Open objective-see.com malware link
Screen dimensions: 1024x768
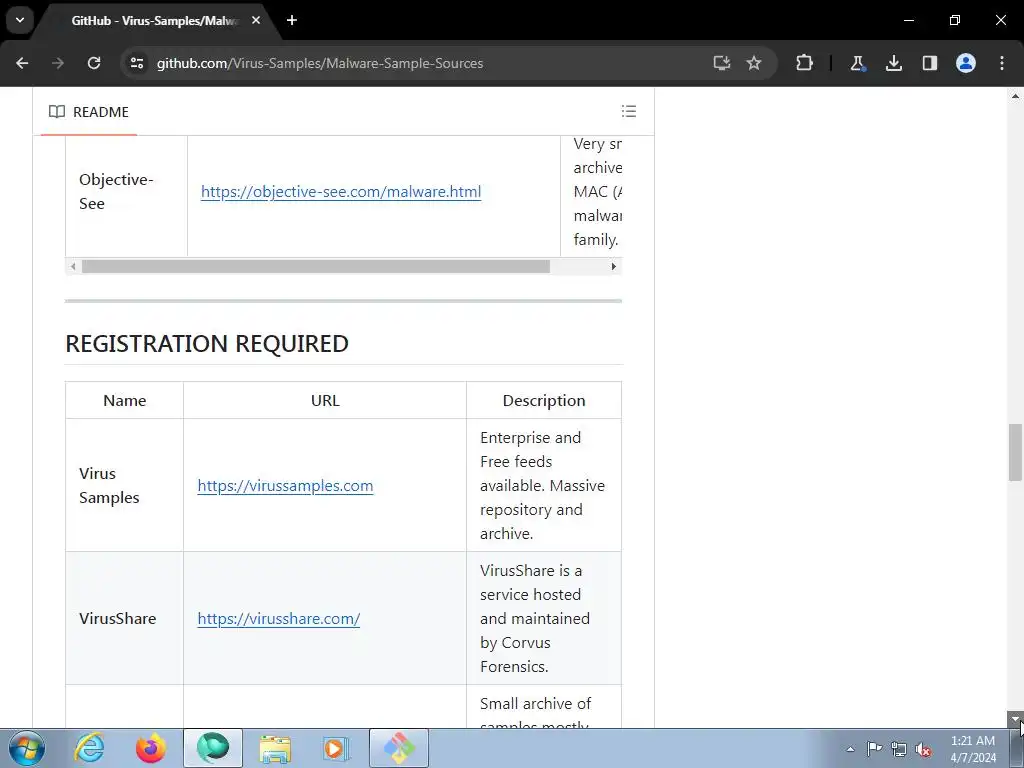[341, 191]
